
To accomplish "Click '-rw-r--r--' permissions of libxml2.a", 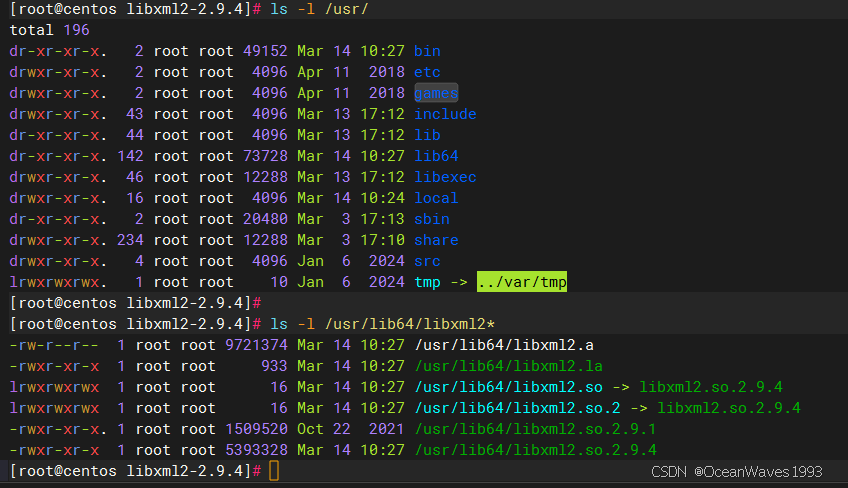I will [54, 345].
